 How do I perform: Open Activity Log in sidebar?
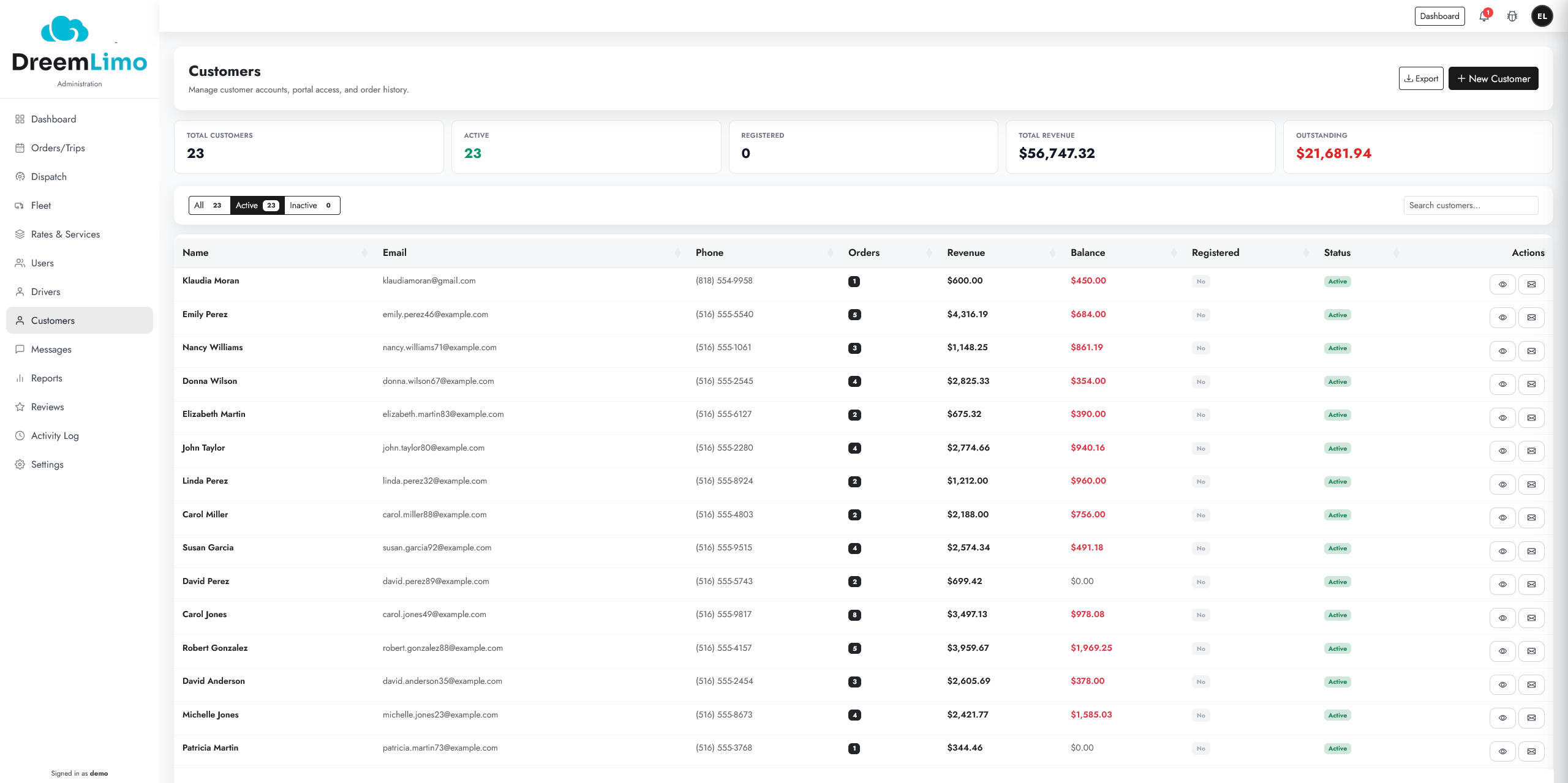coord(80,435)
